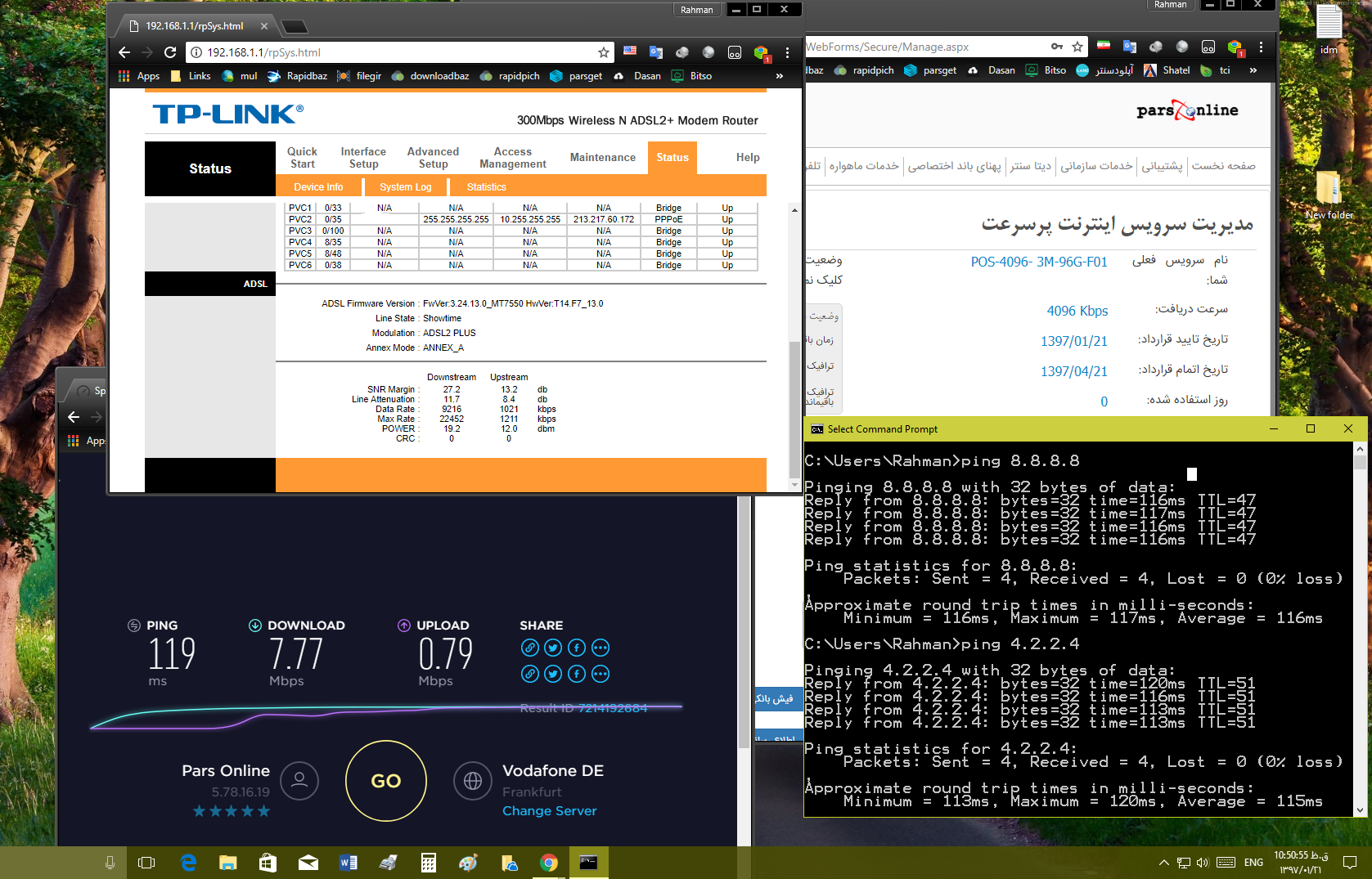
Task: Switch ENG input language in taskbar
Action: pyautogui.click(x=1253, y=863)
